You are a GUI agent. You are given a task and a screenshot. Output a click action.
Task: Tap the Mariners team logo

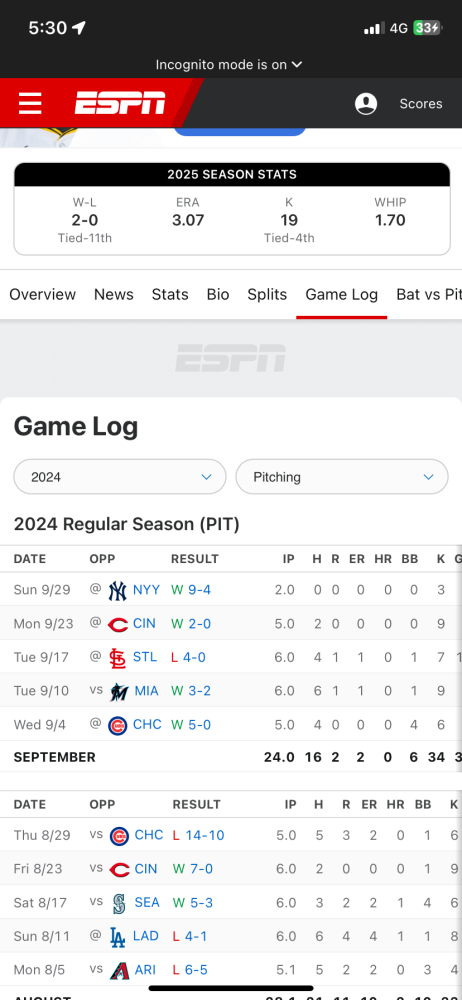[119, 903]
